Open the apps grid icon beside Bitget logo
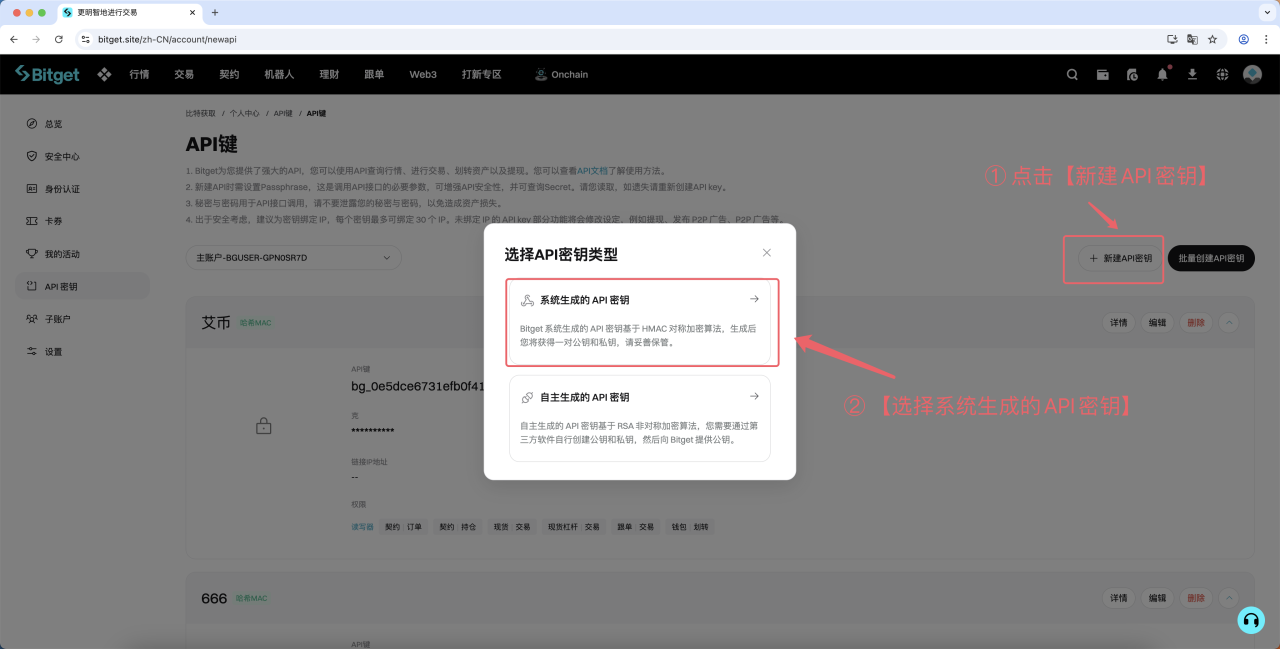 103,74
